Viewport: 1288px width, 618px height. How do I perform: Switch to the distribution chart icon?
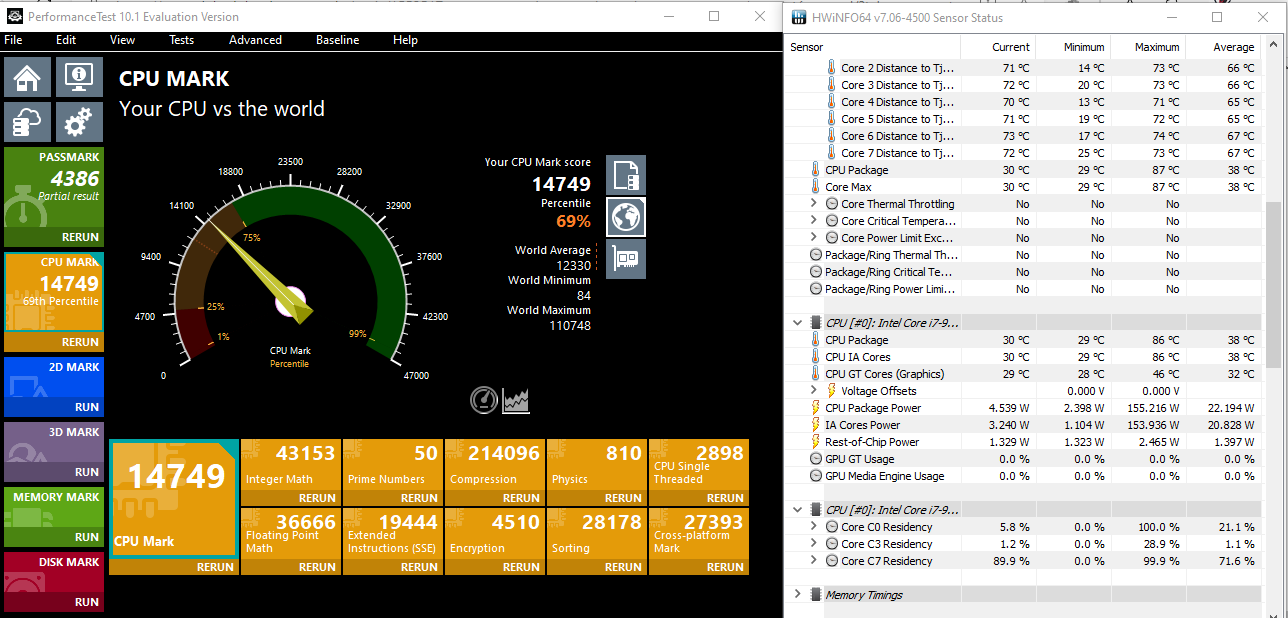516,400
